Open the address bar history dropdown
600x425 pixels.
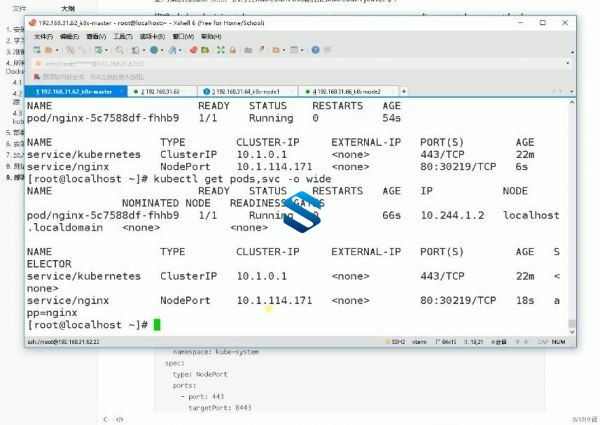coord(567,64)
